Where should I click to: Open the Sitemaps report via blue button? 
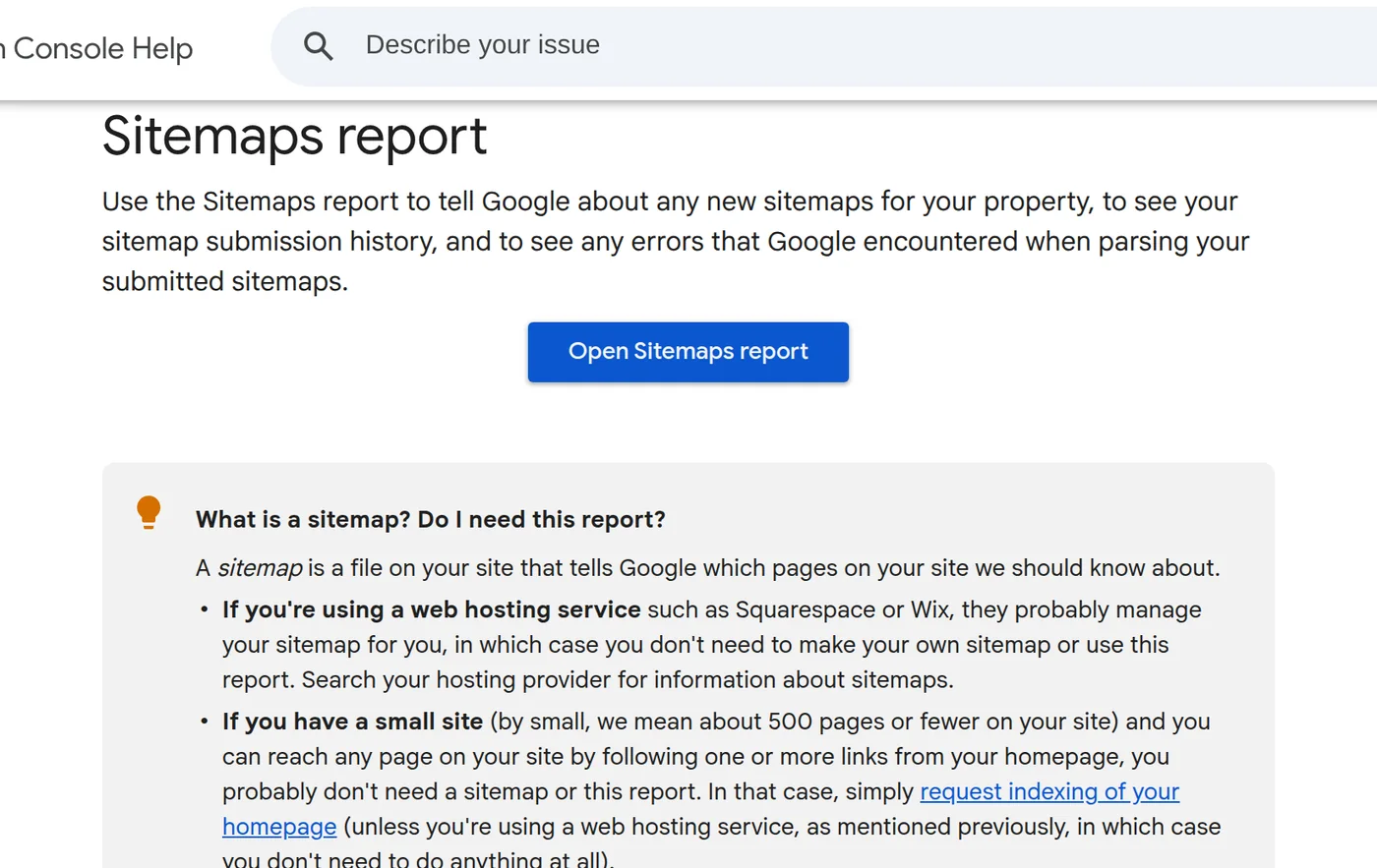pos(688,352)
